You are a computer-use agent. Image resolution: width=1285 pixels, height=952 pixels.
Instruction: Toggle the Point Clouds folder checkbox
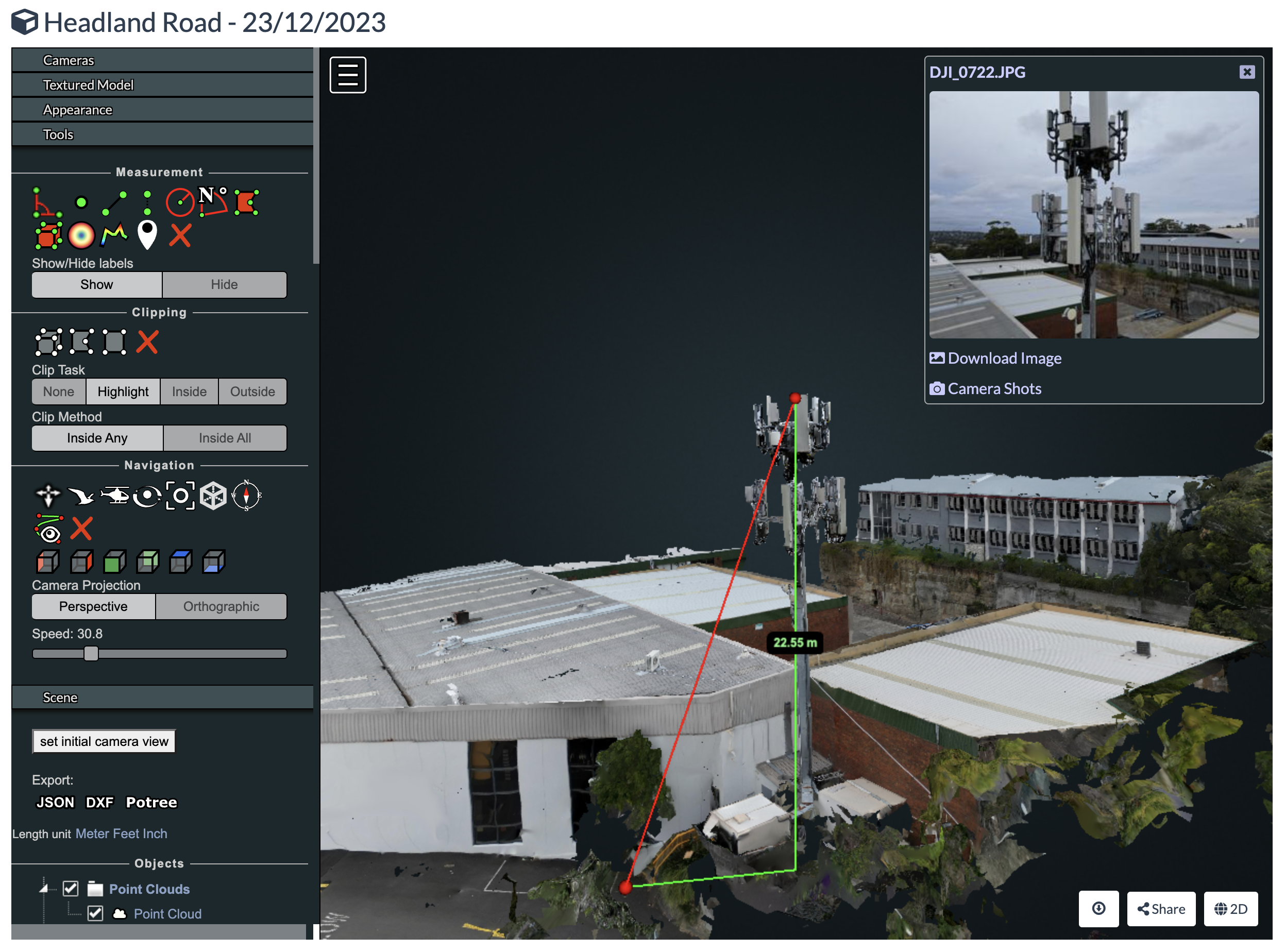click(71, 889)
